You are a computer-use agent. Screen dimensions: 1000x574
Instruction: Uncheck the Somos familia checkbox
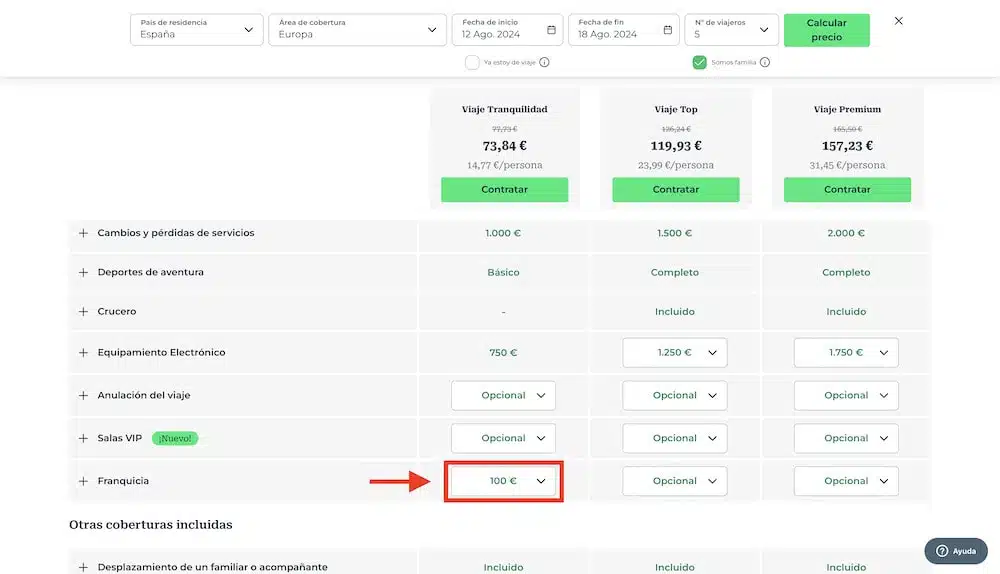coord(700,63)
